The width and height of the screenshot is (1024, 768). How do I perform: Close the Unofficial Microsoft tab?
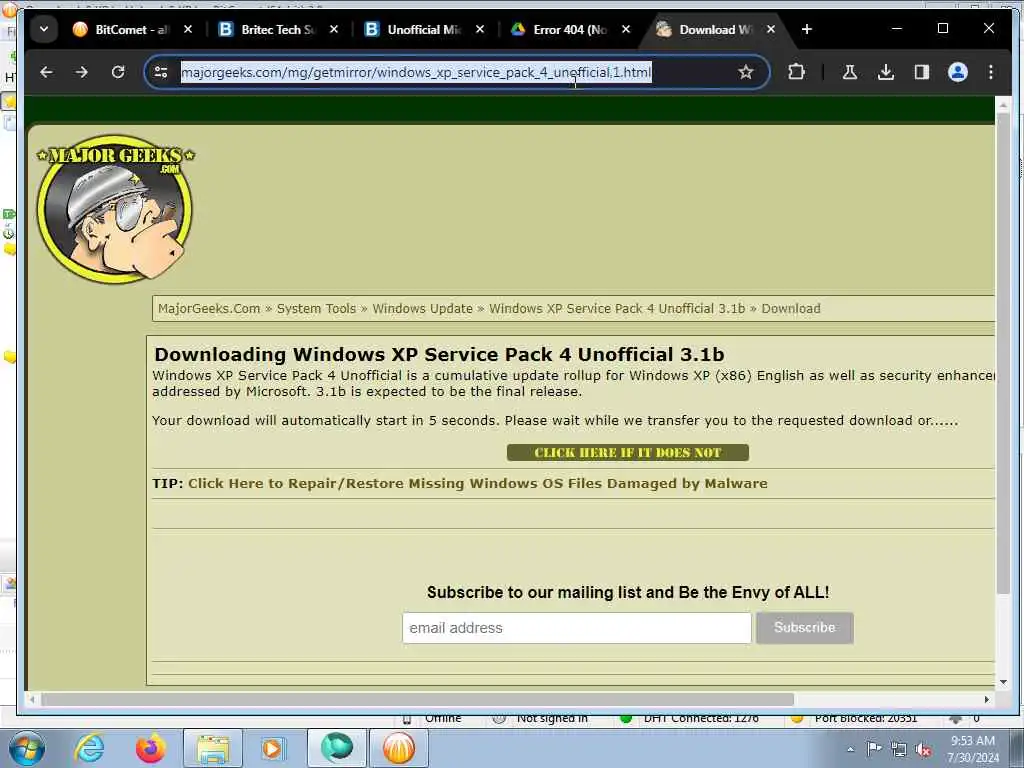coord(480,29)
